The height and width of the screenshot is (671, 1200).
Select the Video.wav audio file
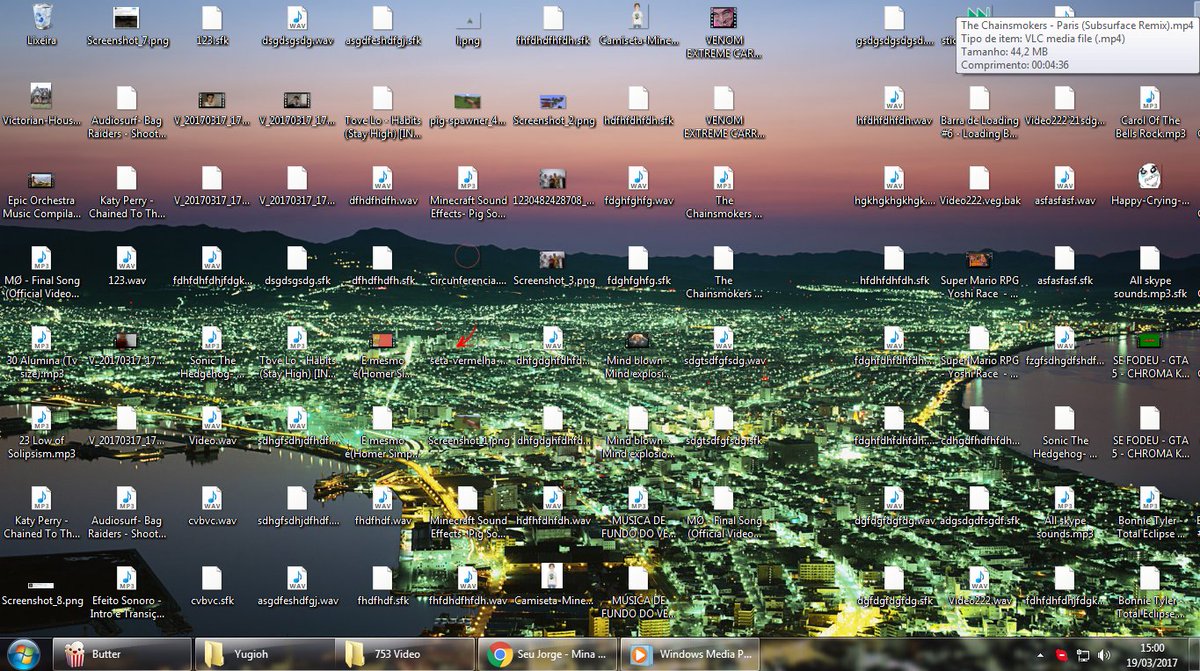211,425
